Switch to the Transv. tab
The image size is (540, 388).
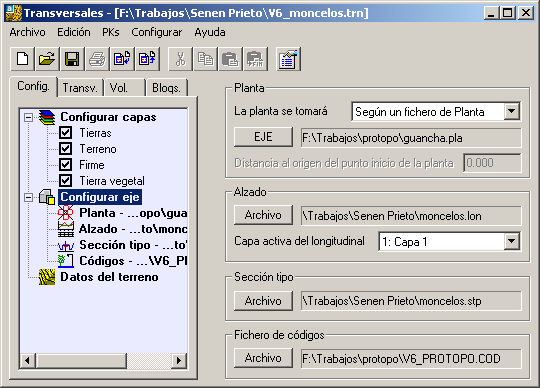[x=80, y=88]
